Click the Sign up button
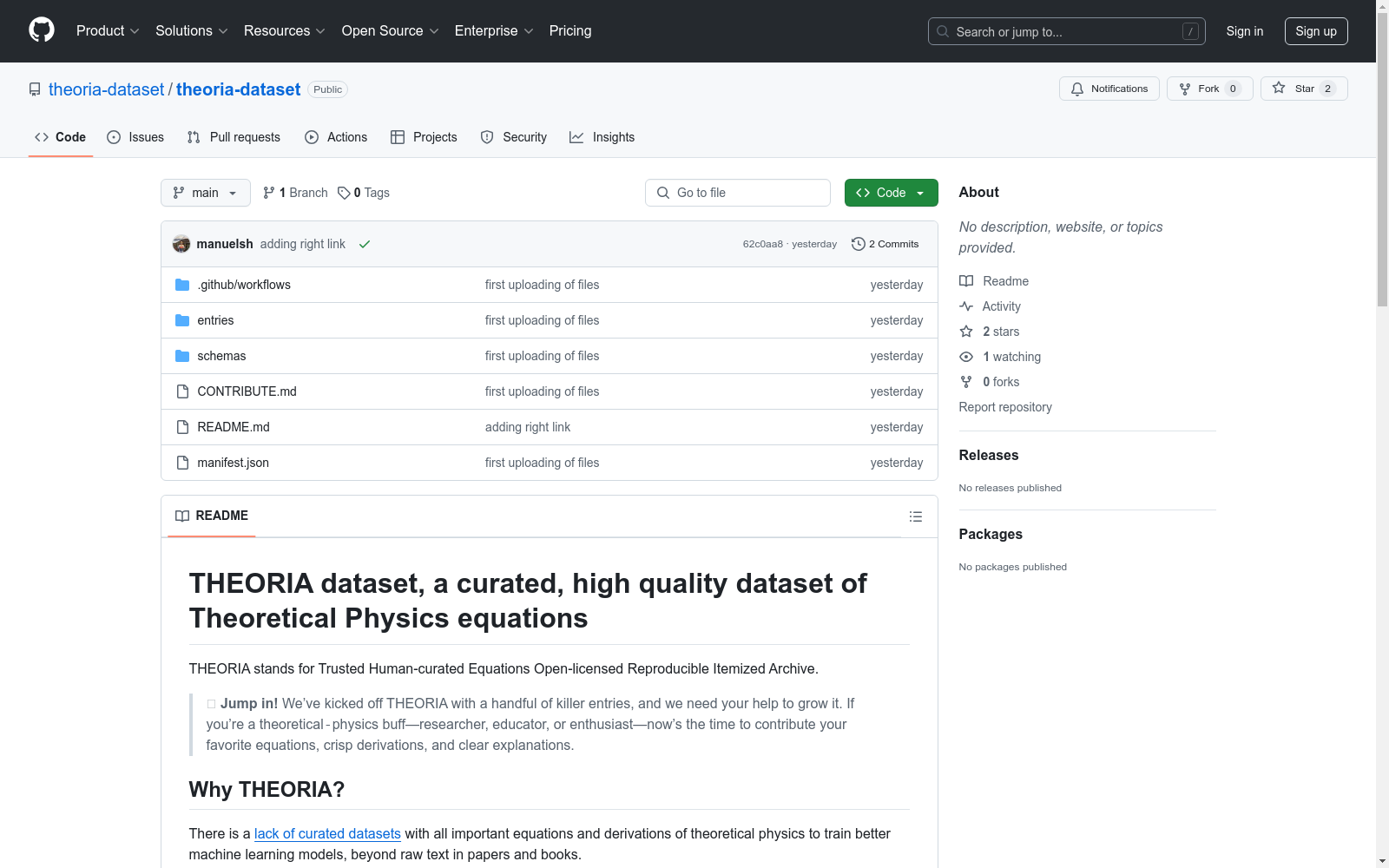 (x=1316, y=31)
